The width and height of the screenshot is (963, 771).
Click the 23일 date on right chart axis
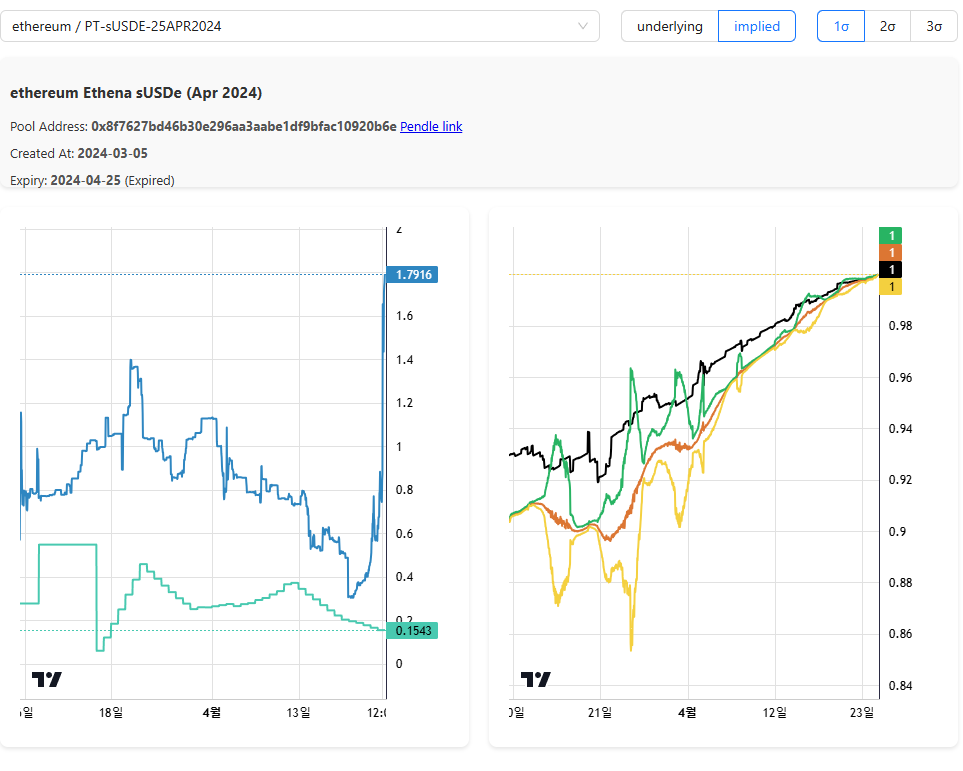click(862, 713)
